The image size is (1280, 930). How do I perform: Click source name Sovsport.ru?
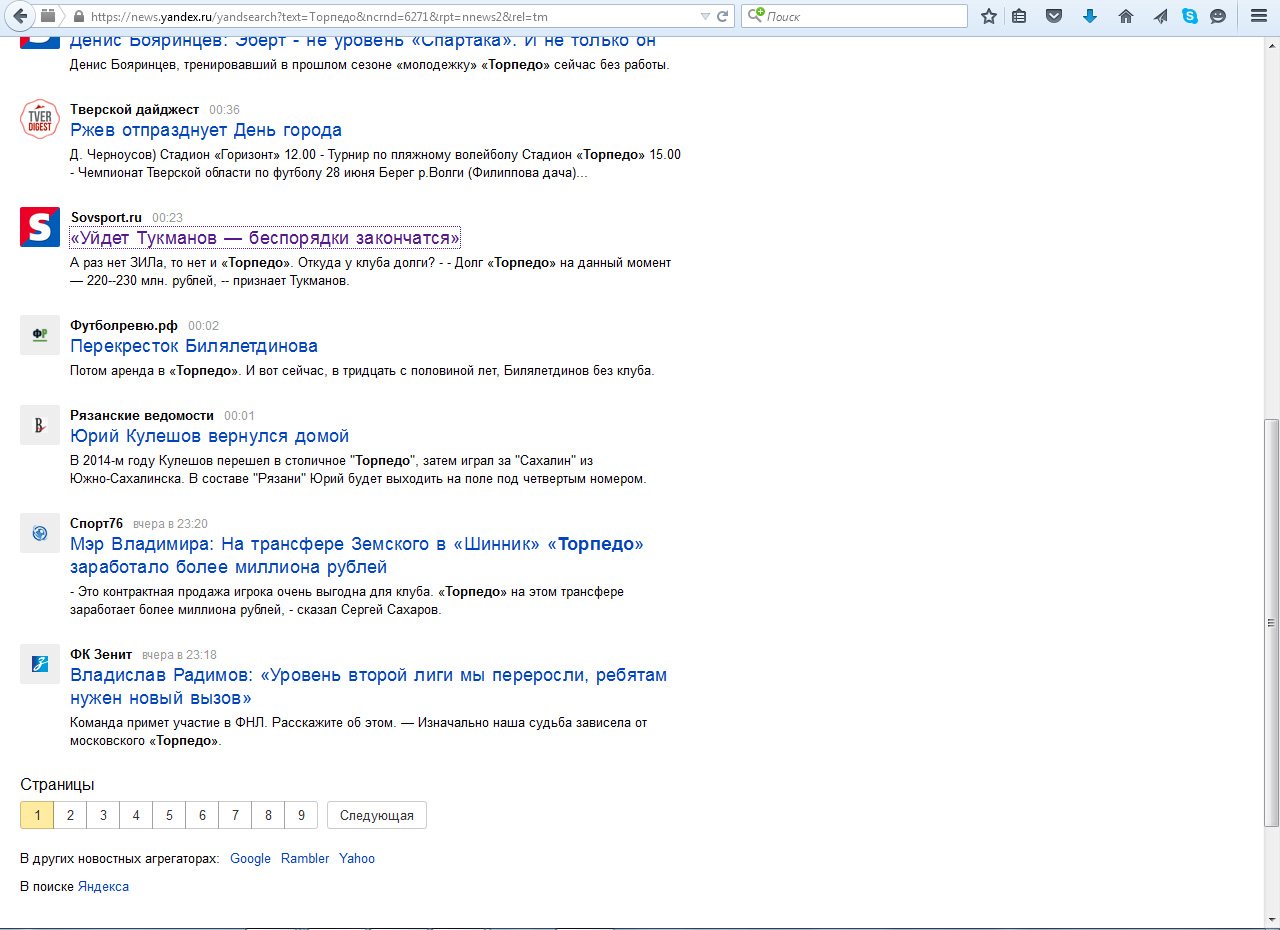(106, 217)
